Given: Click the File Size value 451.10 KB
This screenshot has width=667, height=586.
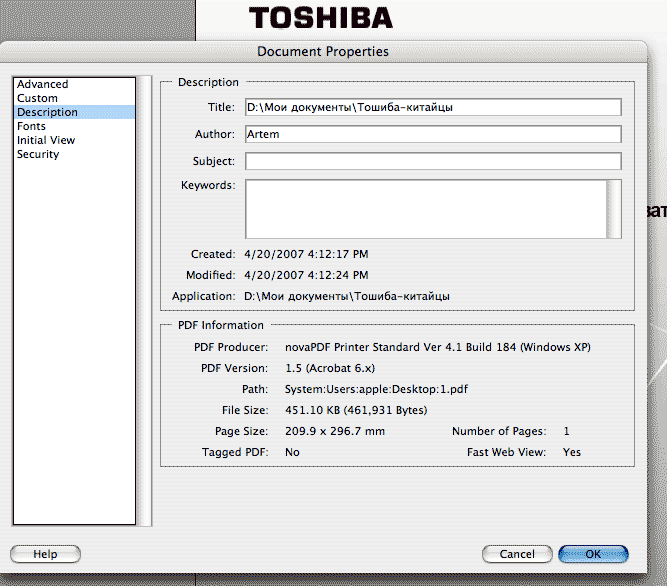Looking at the screenshot, I should coord(356,410).
